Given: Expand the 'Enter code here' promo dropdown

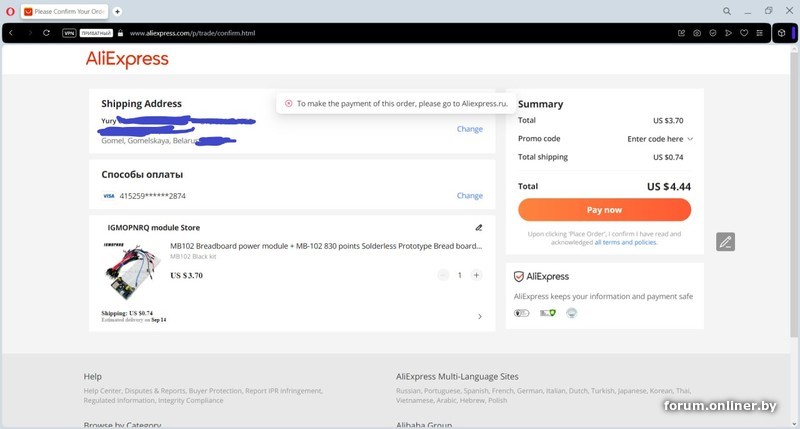Looking at the screenshot, I should pos(660,139).
